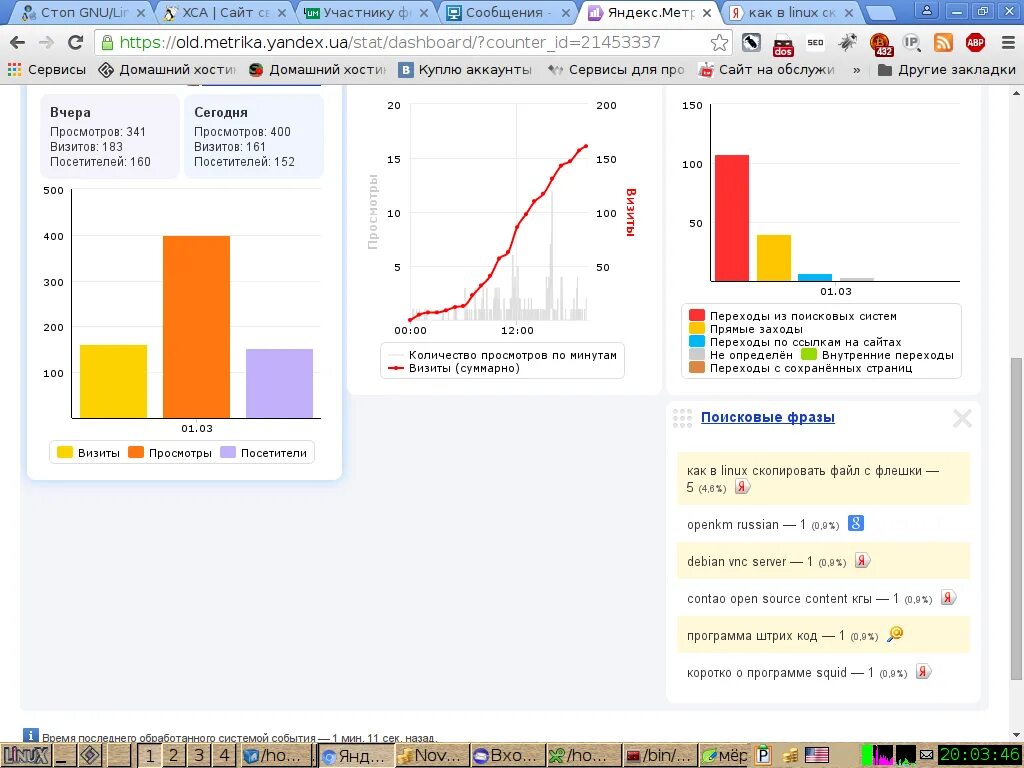Open 'Куплю аккаунты' bookmark

click(x=464, y=69)
